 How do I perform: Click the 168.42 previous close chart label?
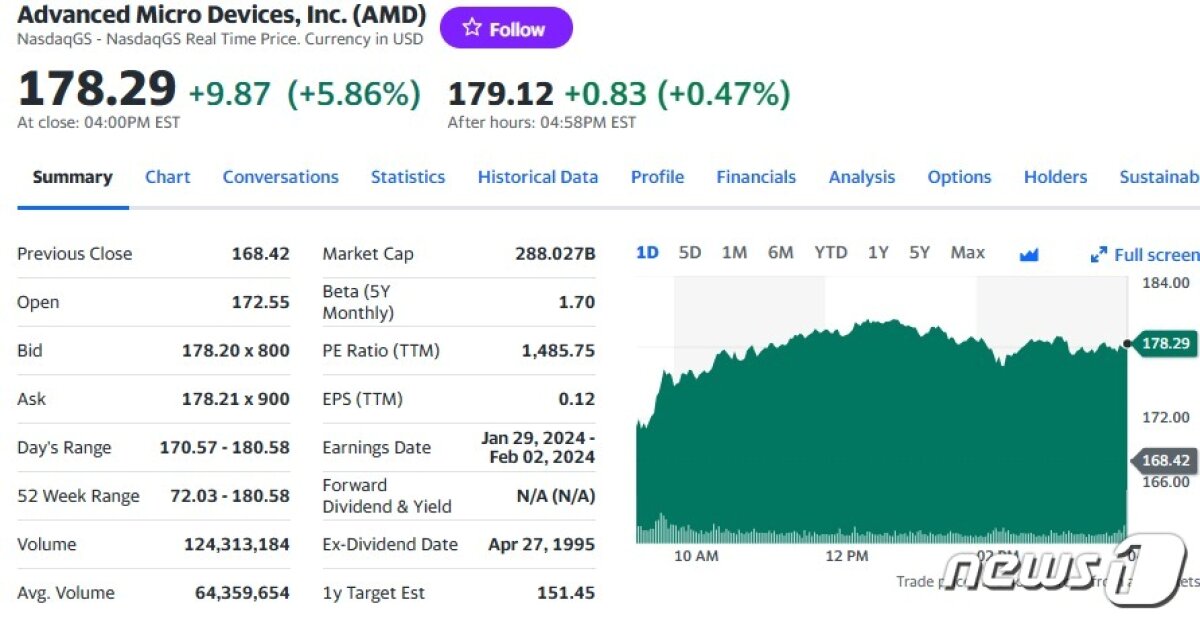pyautogui.click(x=1166, y=461)
